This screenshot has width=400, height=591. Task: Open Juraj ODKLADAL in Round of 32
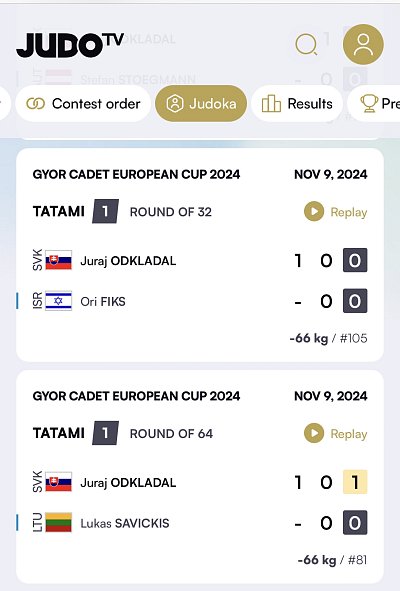coord(128,261)
